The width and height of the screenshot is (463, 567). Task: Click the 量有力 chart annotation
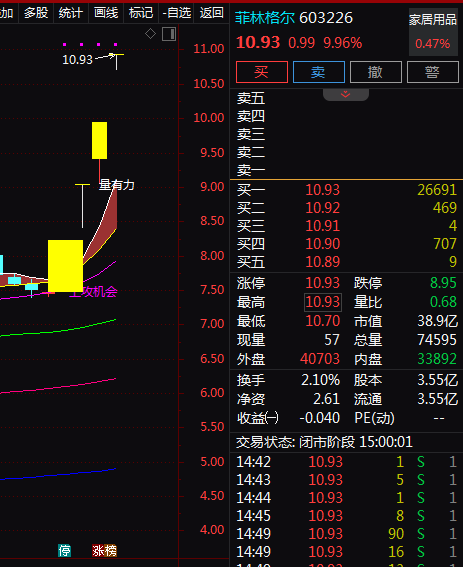point(117,185)
